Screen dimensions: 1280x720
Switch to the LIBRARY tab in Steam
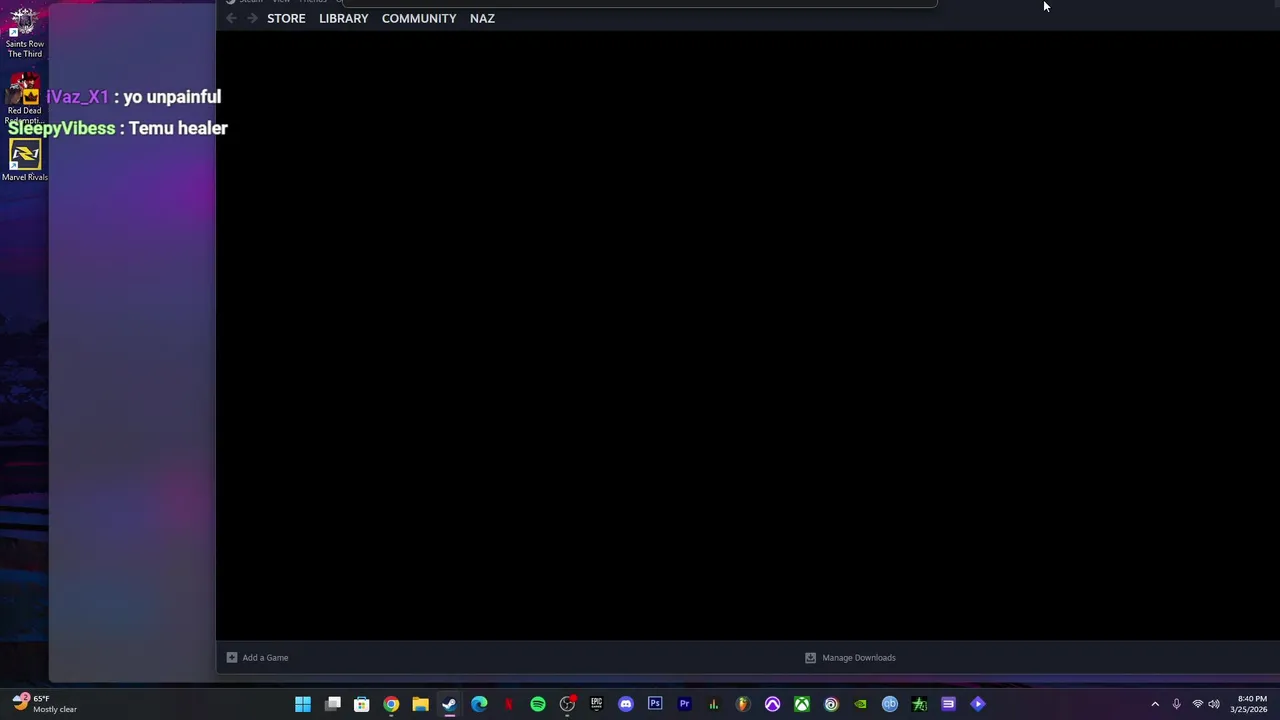pos(343,18)
